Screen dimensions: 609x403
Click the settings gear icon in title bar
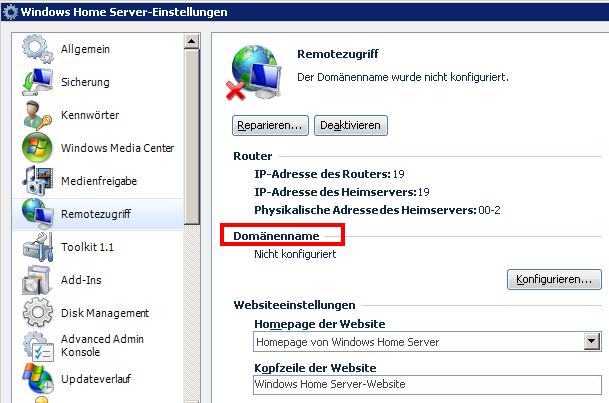[10, 12]
